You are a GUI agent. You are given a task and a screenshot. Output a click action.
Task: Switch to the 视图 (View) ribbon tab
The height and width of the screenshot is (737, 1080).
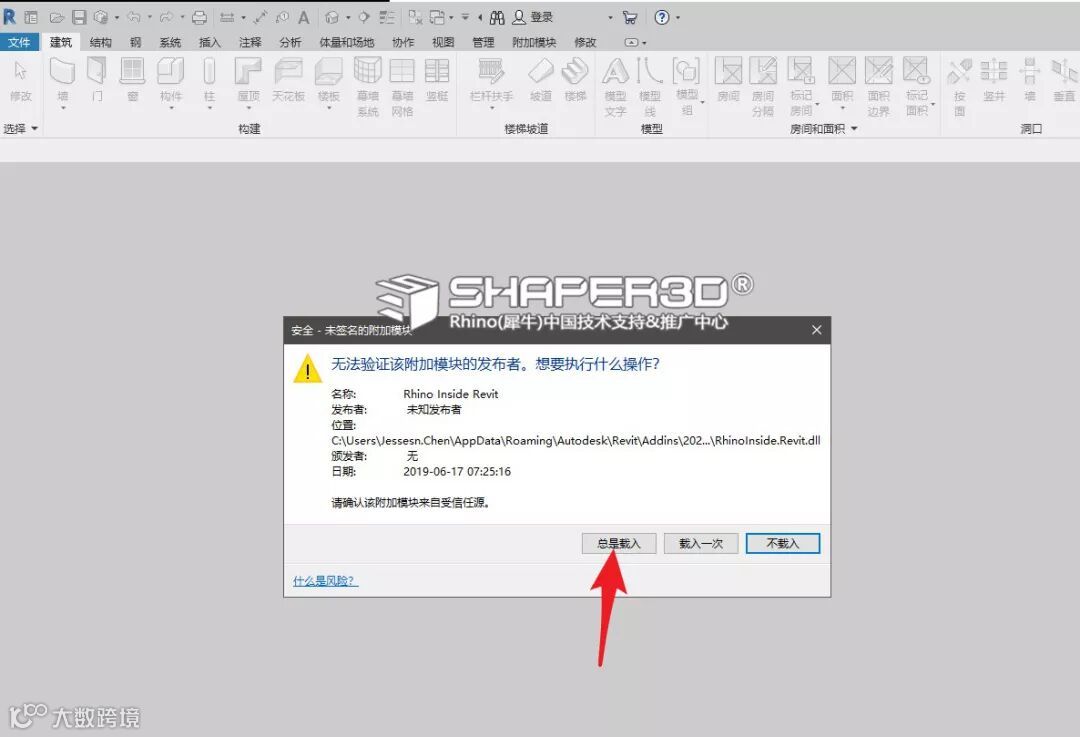[443, 42]
